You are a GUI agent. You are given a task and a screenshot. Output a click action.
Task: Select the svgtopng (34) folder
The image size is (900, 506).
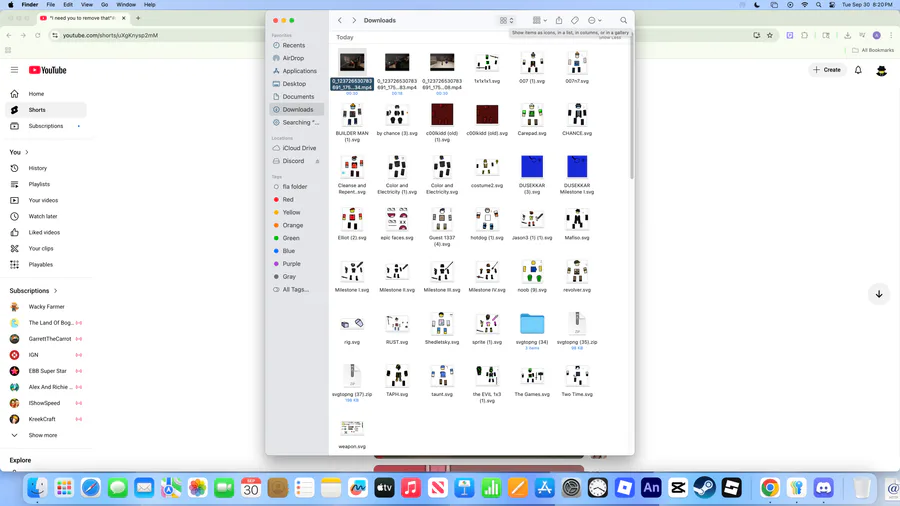point(532,330)
